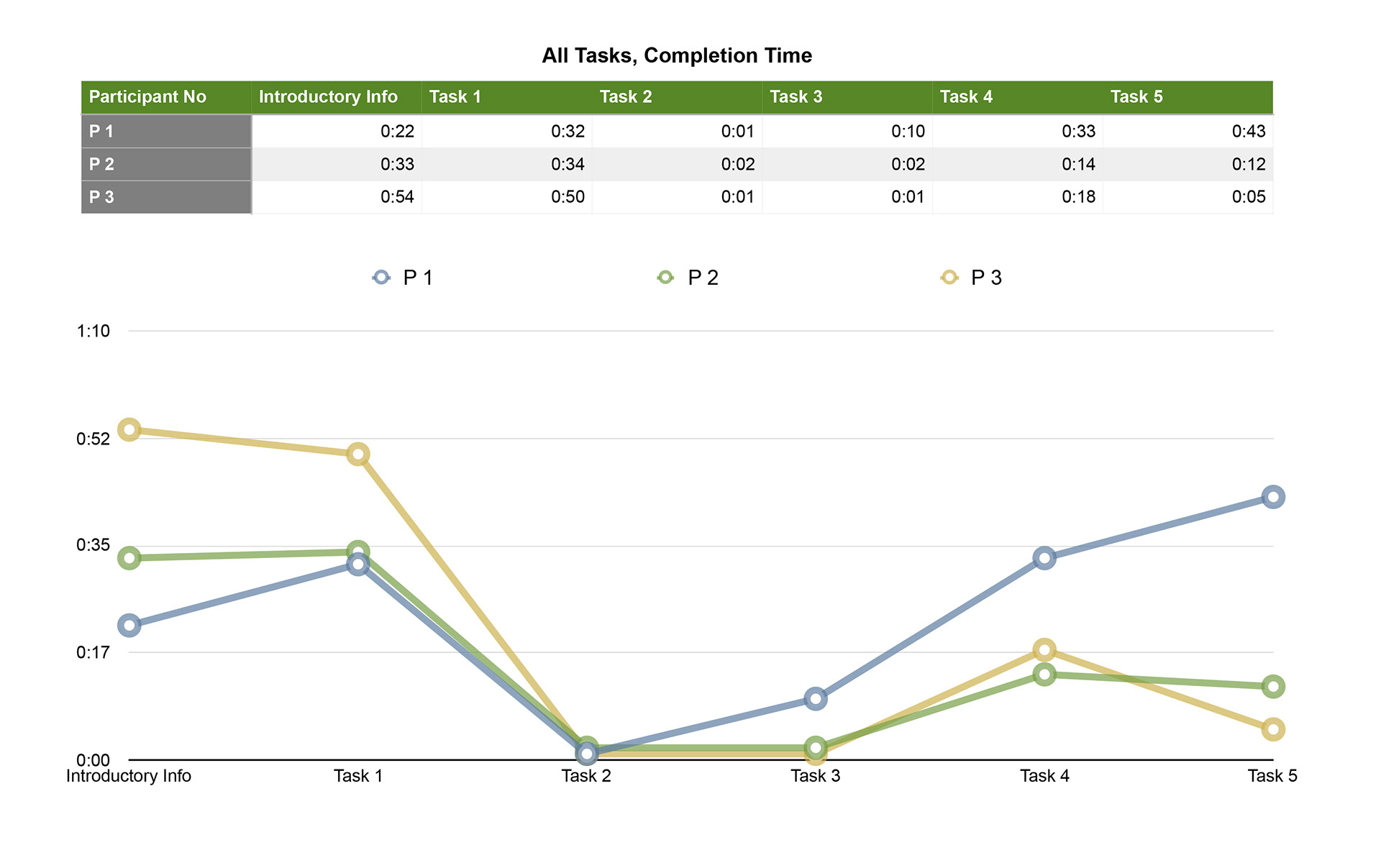Screen dimensions: 1381x868
Task: Click the Participant No column header
Action: [x=166, y=97]
